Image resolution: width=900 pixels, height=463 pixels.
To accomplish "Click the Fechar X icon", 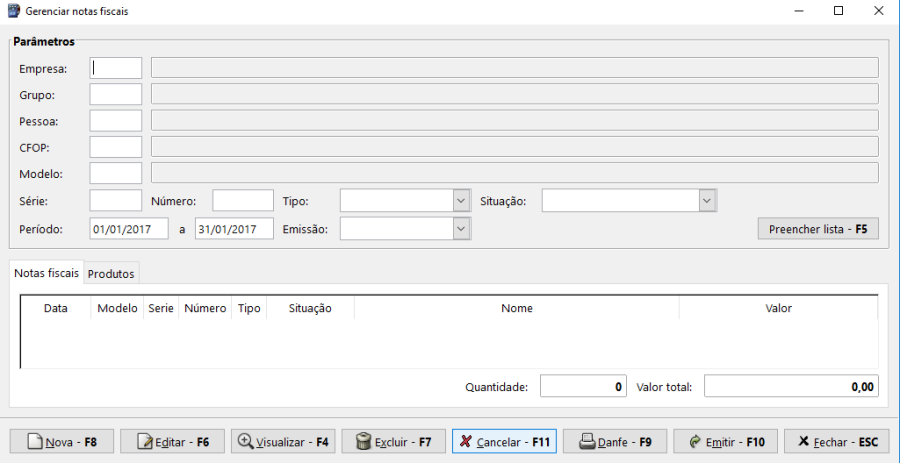I will [x=804, y=441].
